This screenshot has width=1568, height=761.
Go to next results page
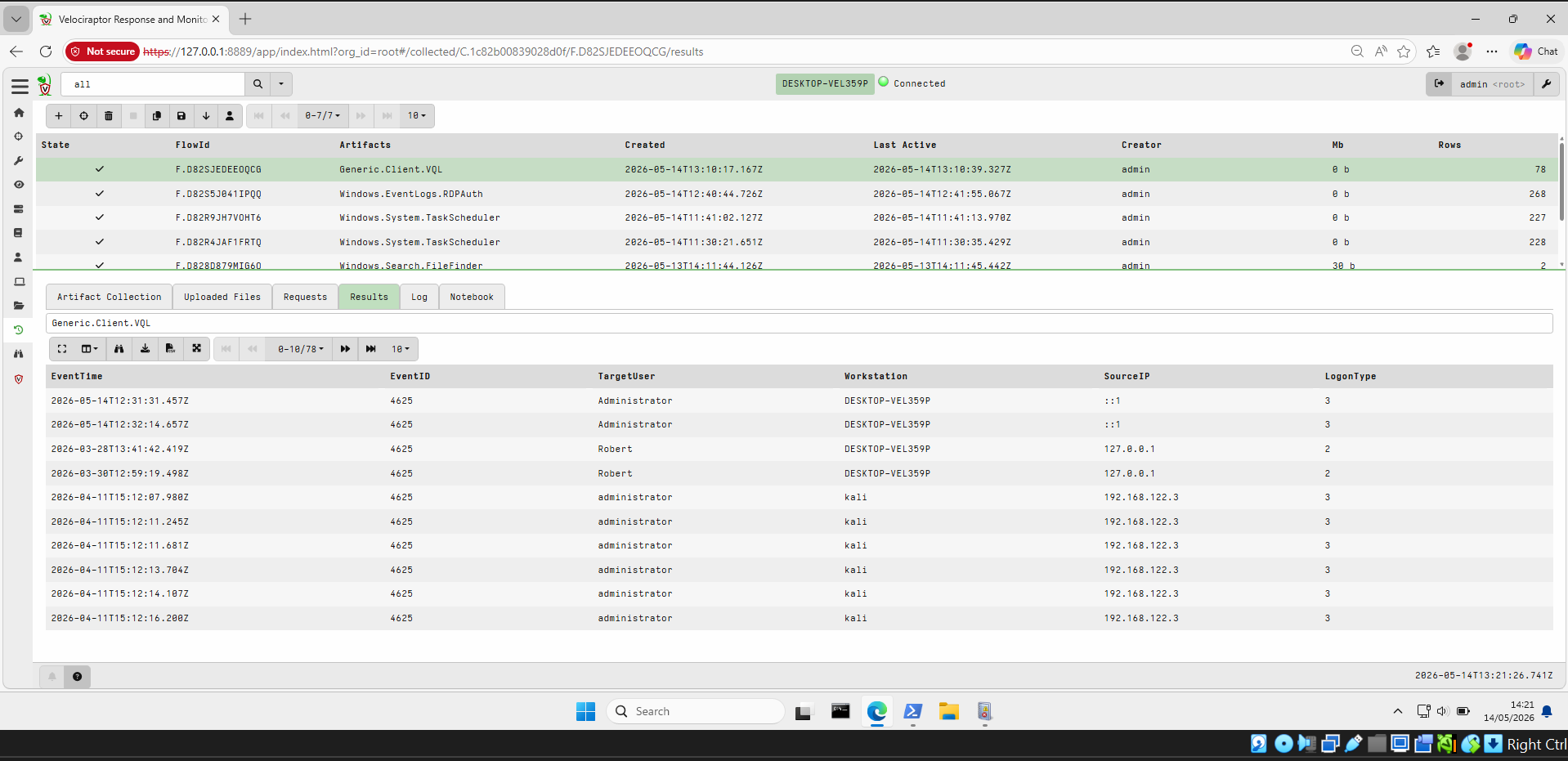[x=345, y=349]
